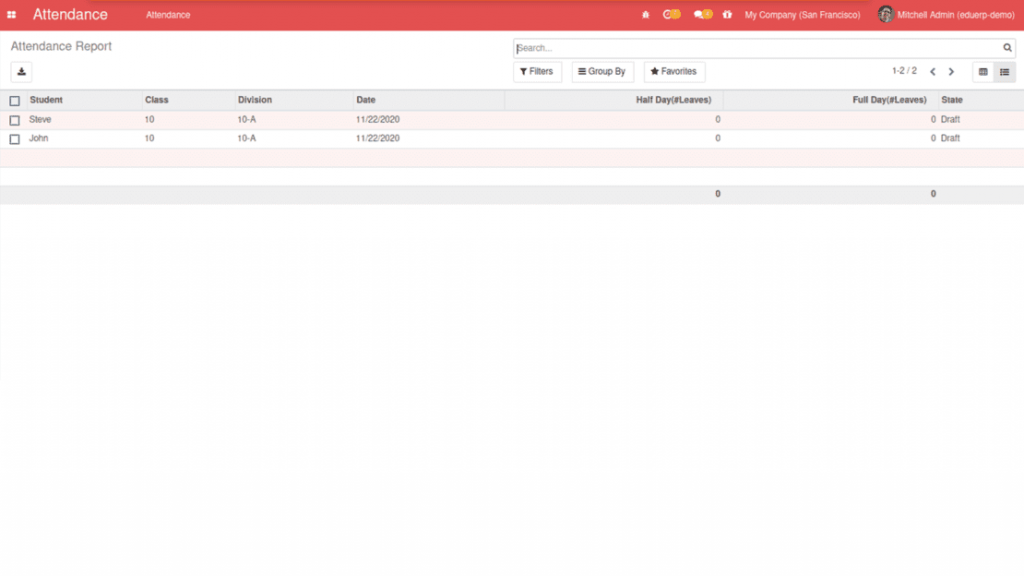The height and width of the screenshot is (576, 1024).
Task: Open Mitchell Admin user menu
Action: point(946,14)
